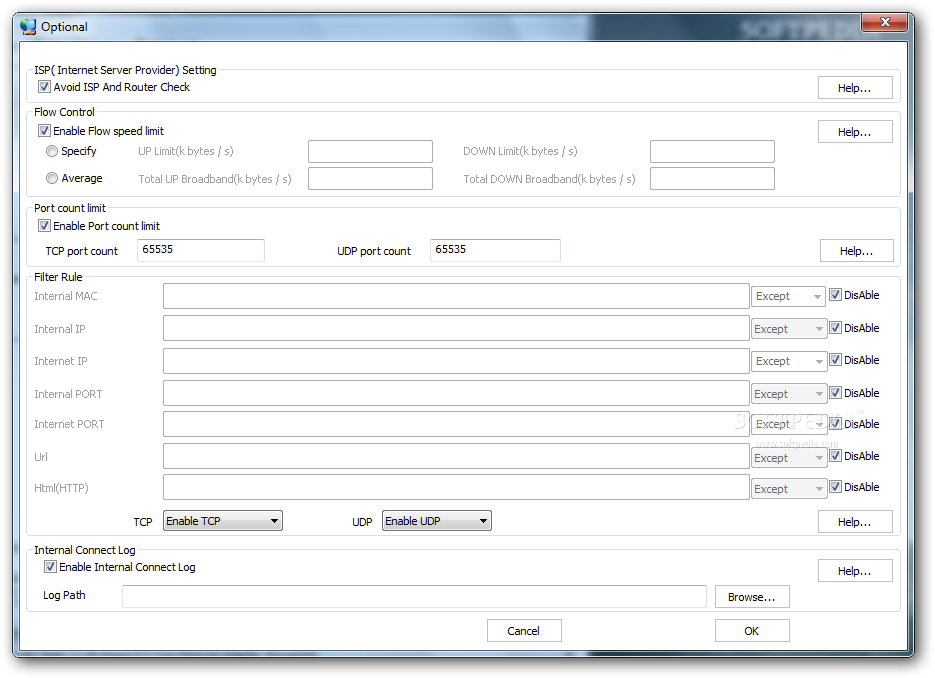Click Total DOWN Broadband input field

[x=713, y=178]
